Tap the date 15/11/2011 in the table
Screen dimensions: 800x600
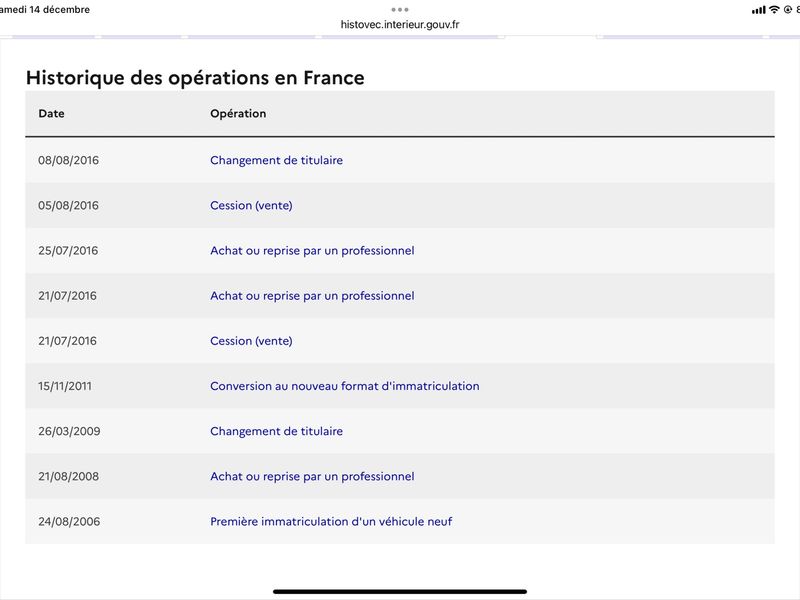[65, 386]
